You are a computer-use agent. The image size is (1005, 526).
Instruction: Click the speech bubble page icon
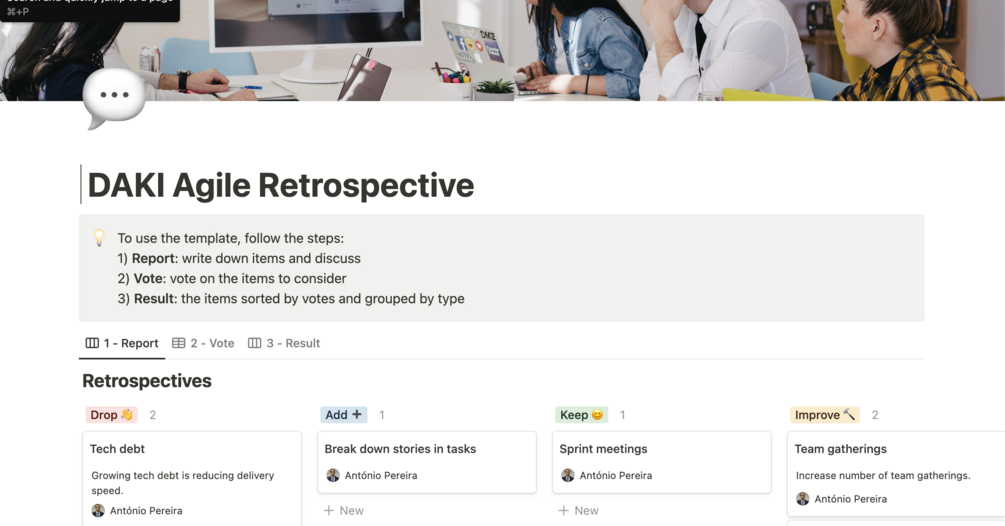tap(114, 97)
